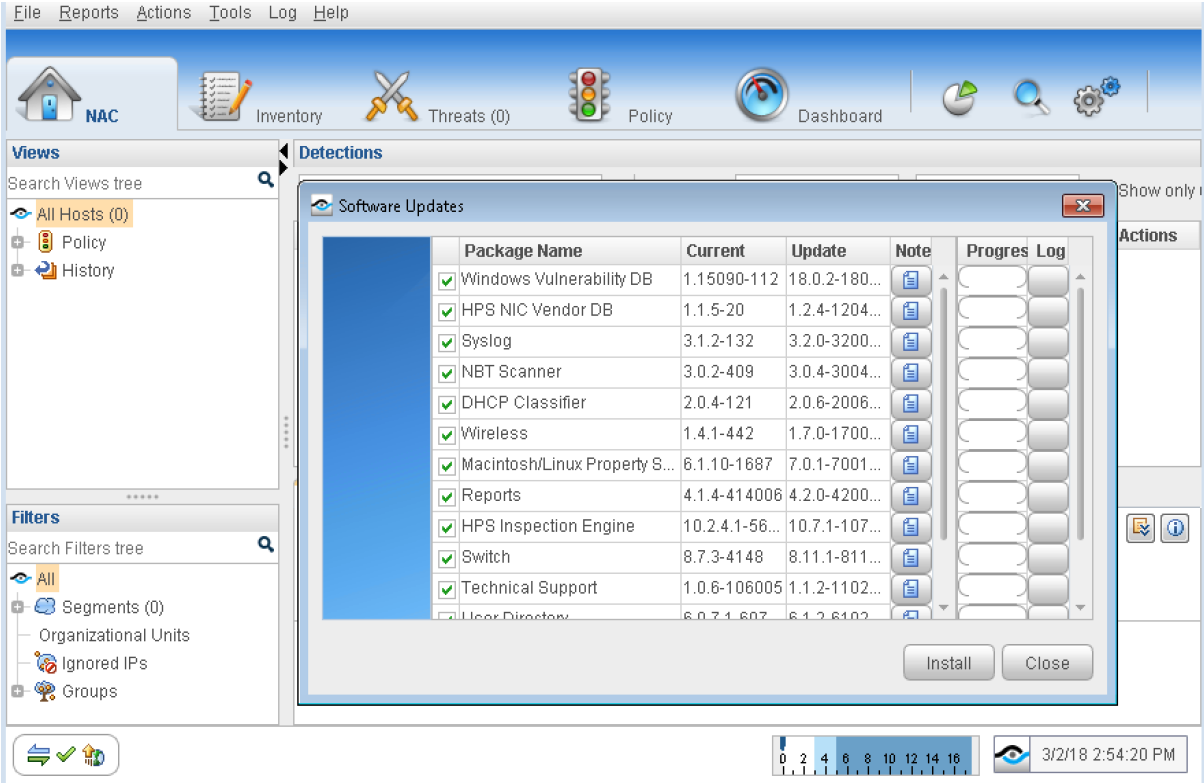Open note for Windows Vulnerability DB
This screenshot has width=1204, height=783.
[x=910, y=280]
